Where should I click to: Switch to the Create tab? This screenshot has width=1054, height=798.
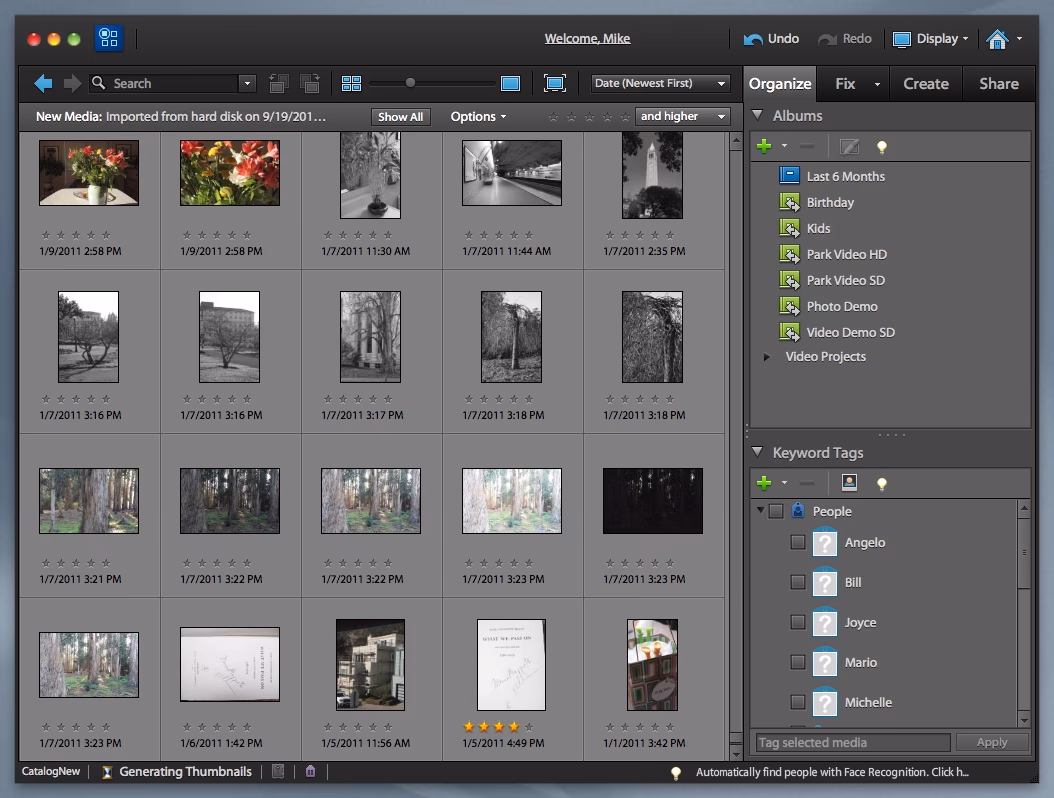coord(925,84)
